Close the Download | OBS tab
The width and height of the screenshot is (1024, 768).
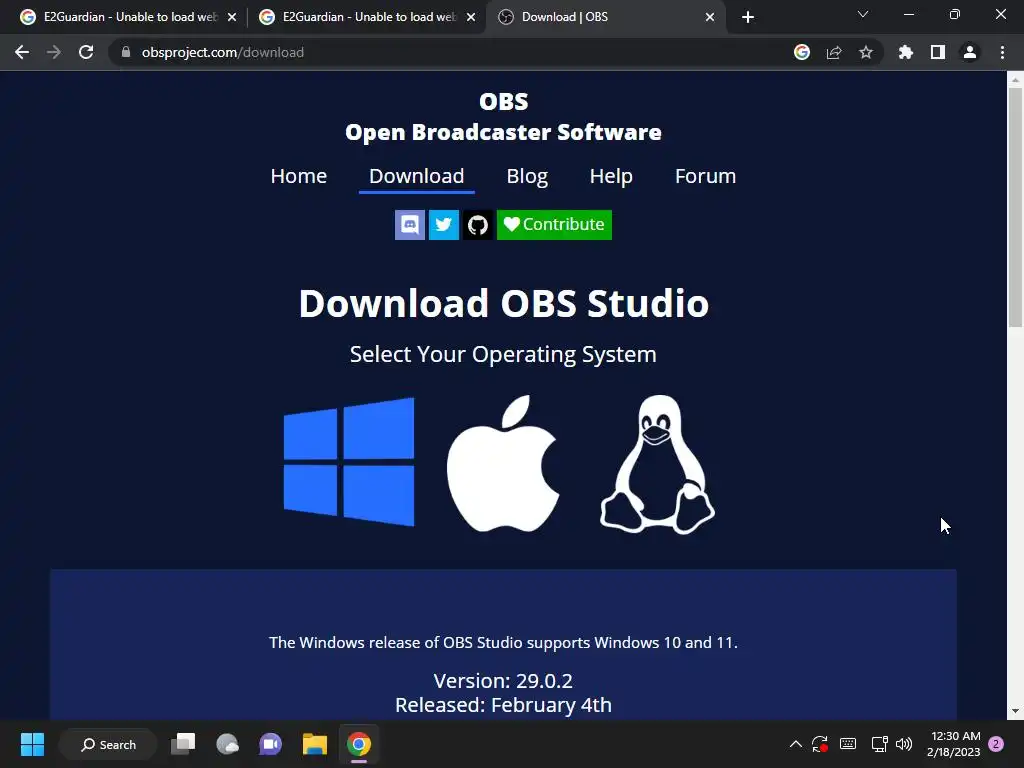[710, 18]
